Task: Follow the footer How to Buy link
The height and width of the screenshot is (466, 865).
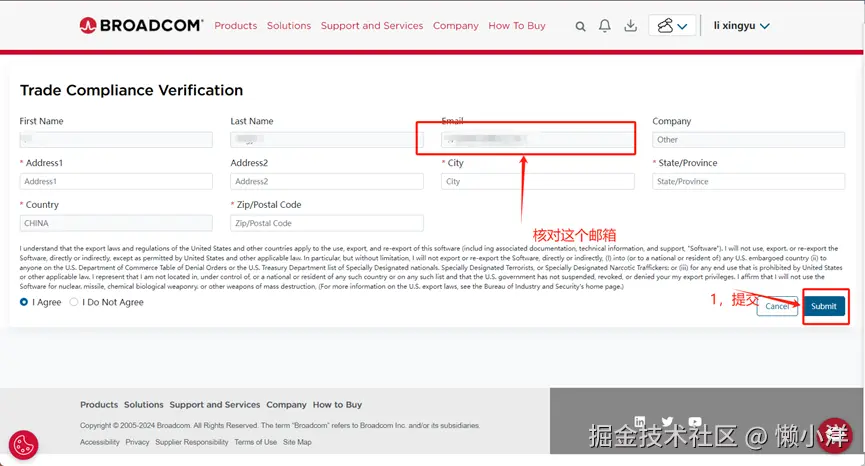Action: pyautogui.click(x=337, y=405)
